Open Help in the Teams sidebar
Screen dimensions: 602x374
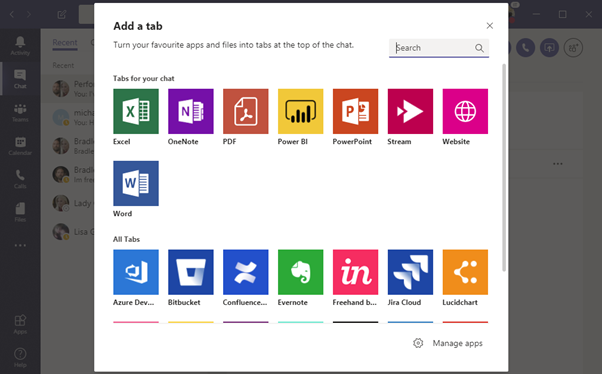coord(20,357)
